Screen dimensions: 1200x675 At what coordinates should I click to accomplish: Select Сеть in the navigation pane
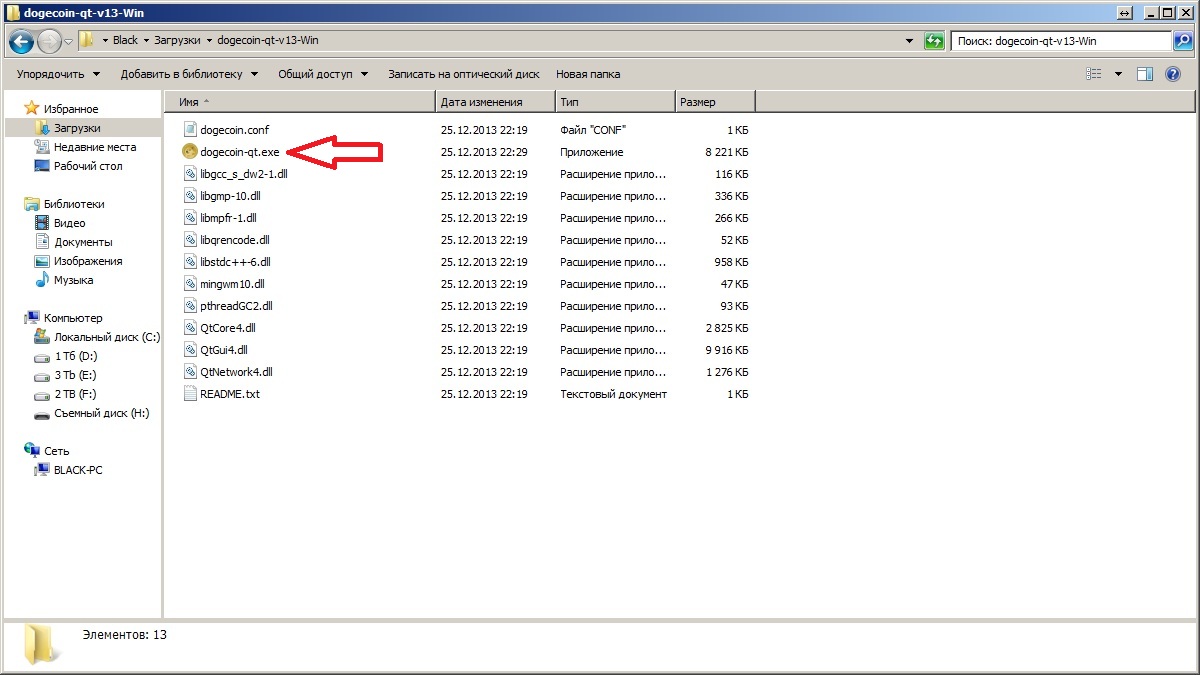click(x=57, y=451)
